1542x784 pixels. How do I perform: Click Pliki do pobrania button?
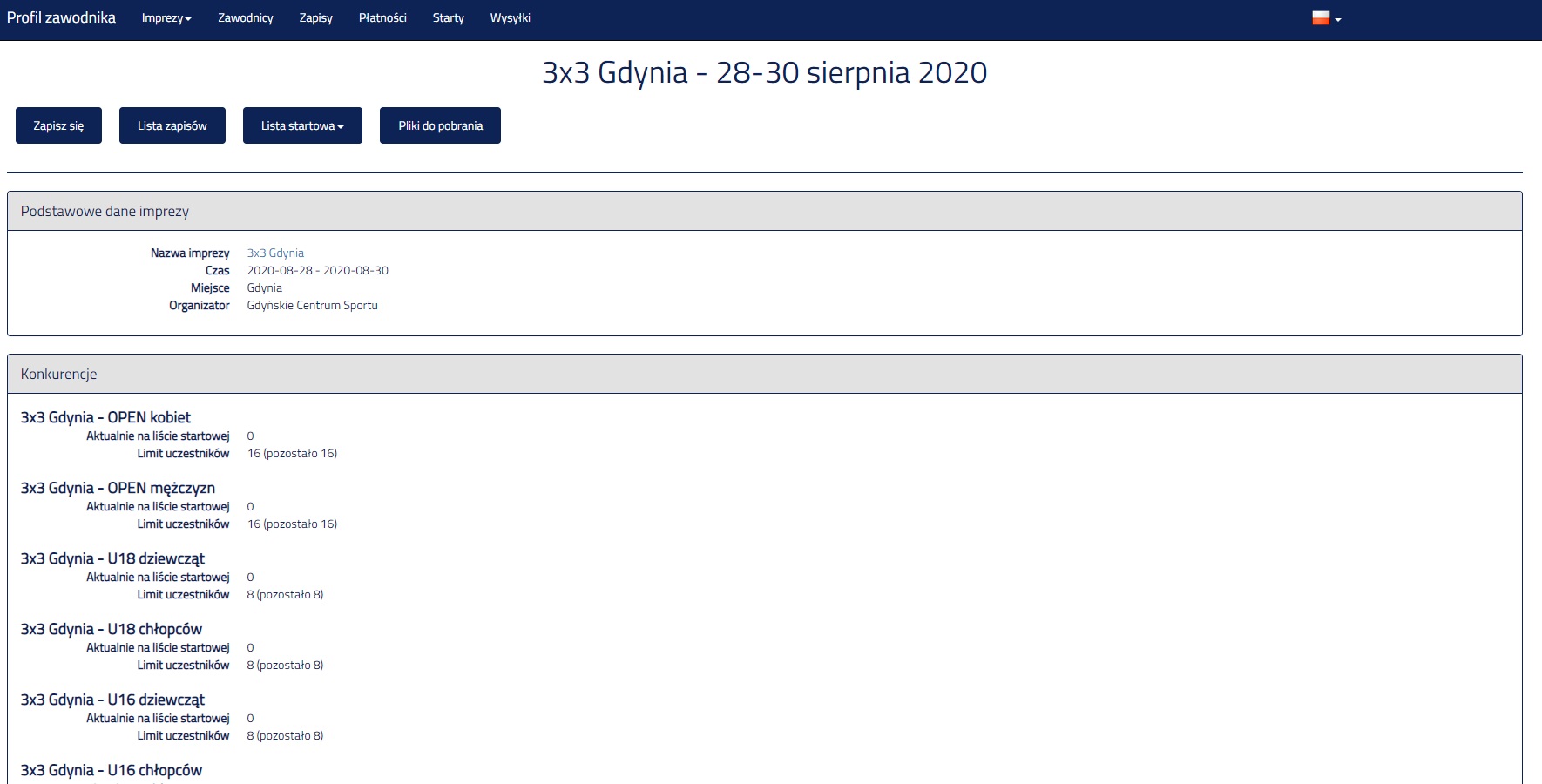(440, 125)
